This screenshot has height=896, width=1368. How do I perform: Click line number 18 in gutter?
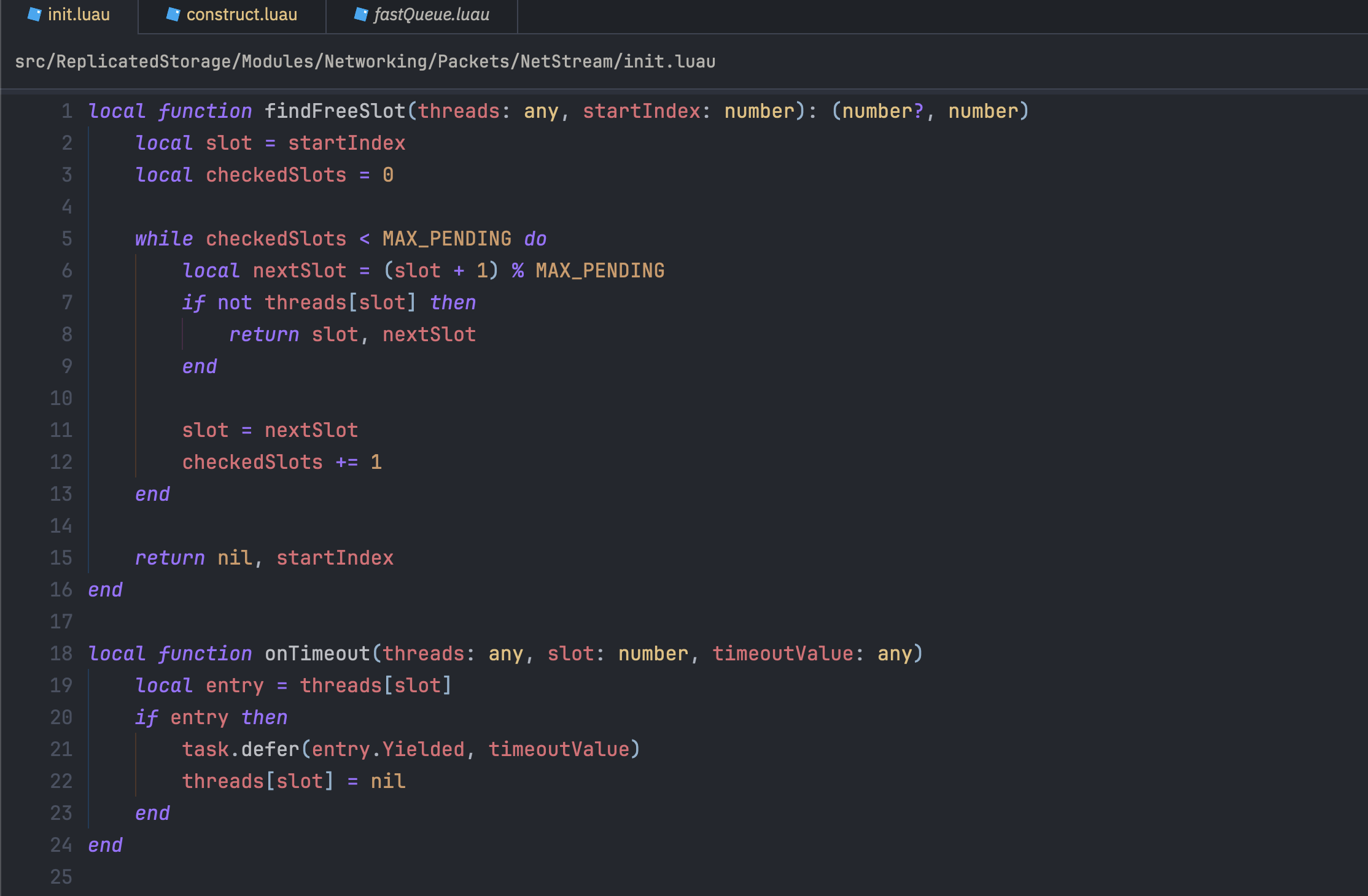[61, 654]
